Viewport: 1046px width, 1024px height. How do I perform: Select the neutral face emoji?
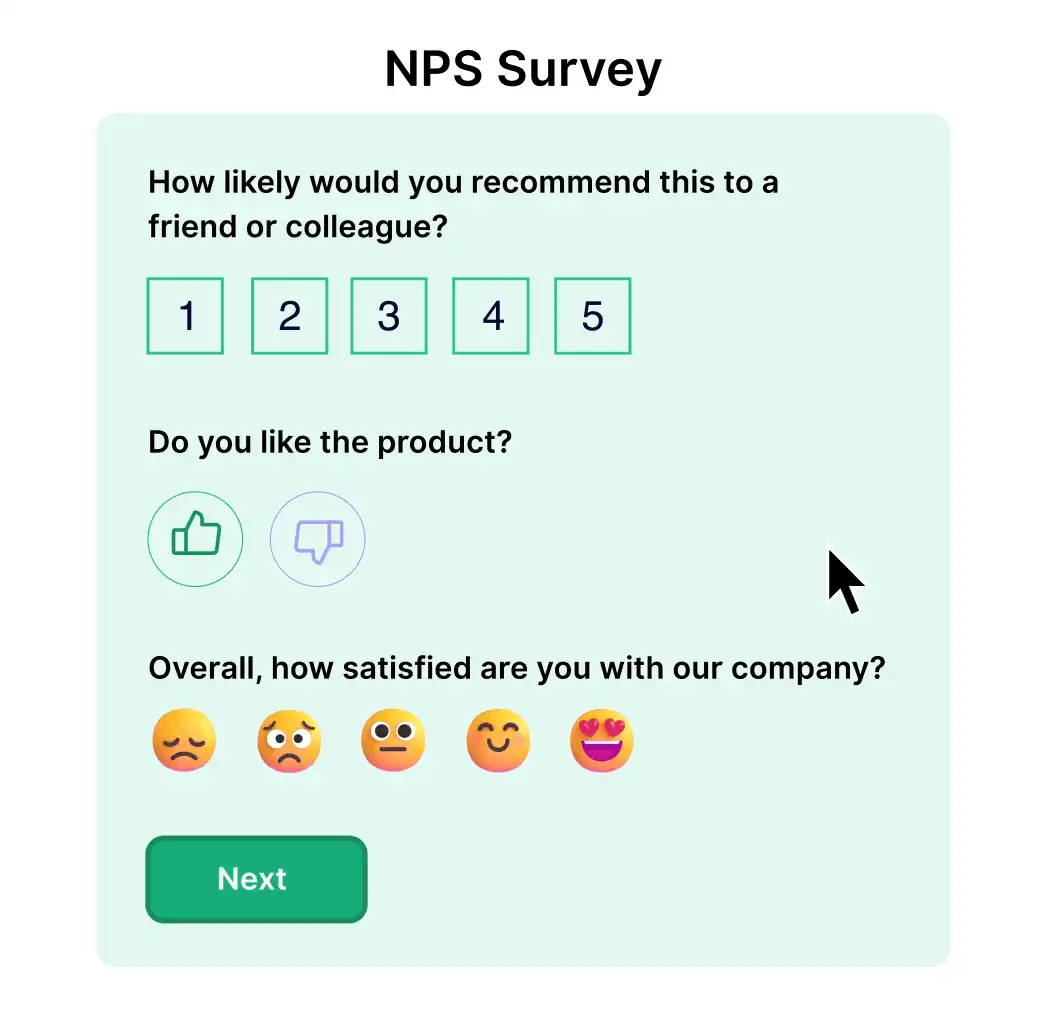coord(393,740)
